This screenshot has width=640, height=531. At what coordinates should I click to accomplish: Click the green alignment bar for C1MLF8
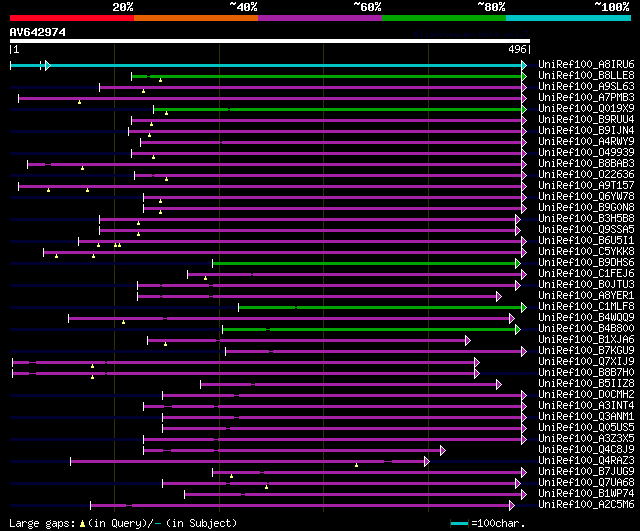(x=381, y=308)
